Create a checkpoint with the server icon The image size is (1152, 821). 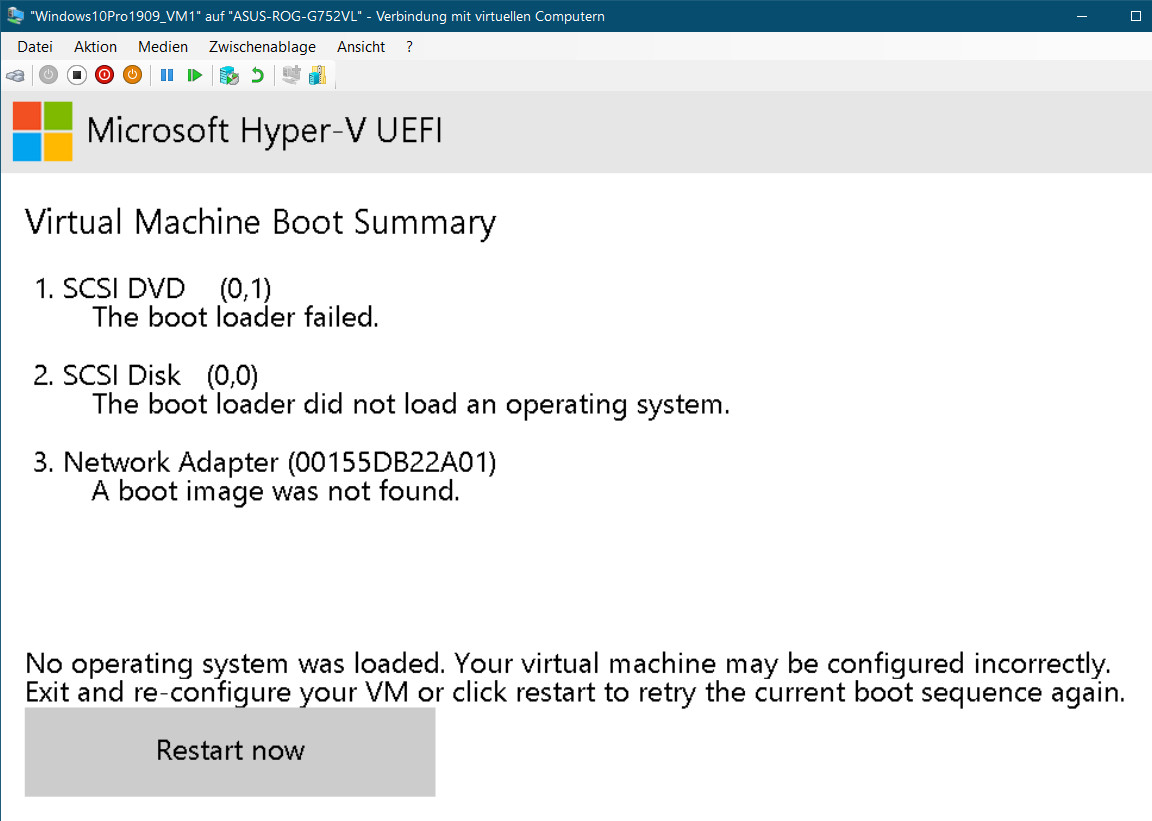229,75
